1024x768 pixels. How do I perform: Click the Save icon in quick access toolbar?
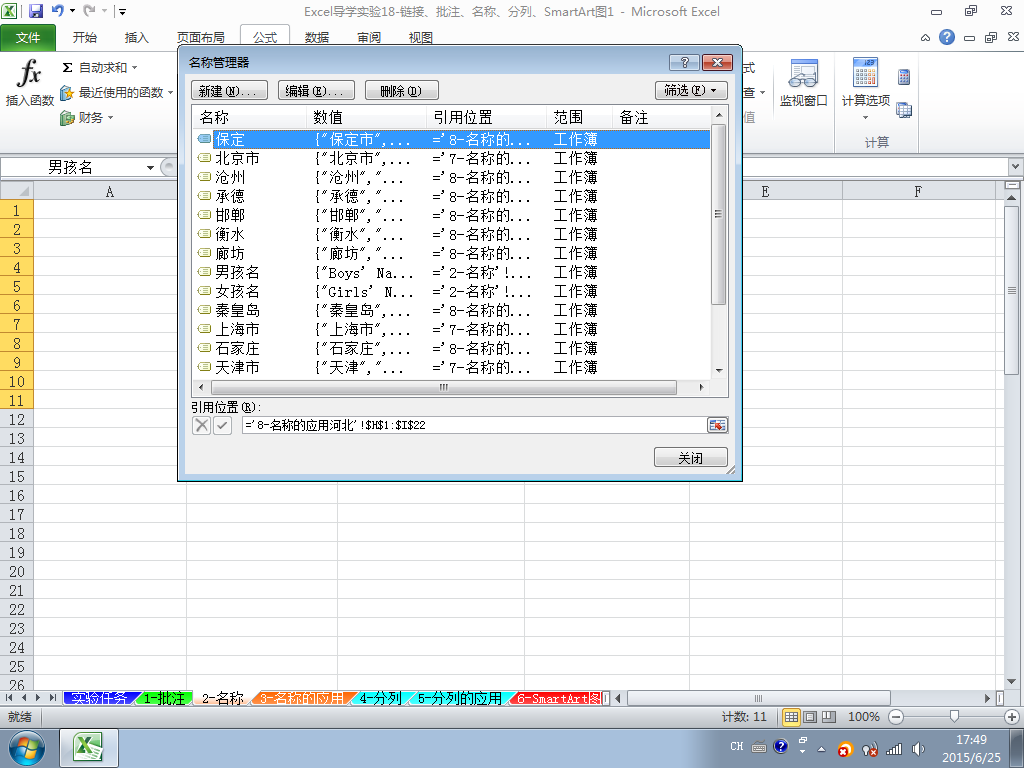click(36, 11)
